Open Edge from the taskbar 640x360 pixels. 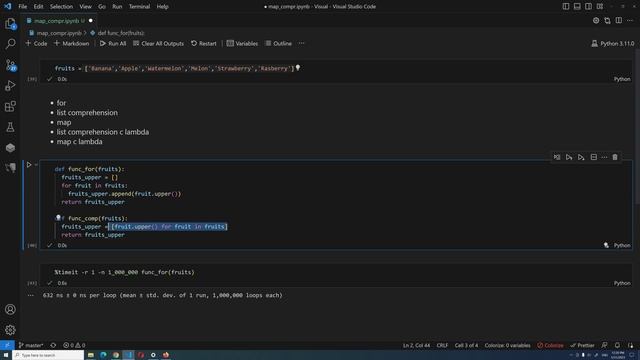pos(103,355)
